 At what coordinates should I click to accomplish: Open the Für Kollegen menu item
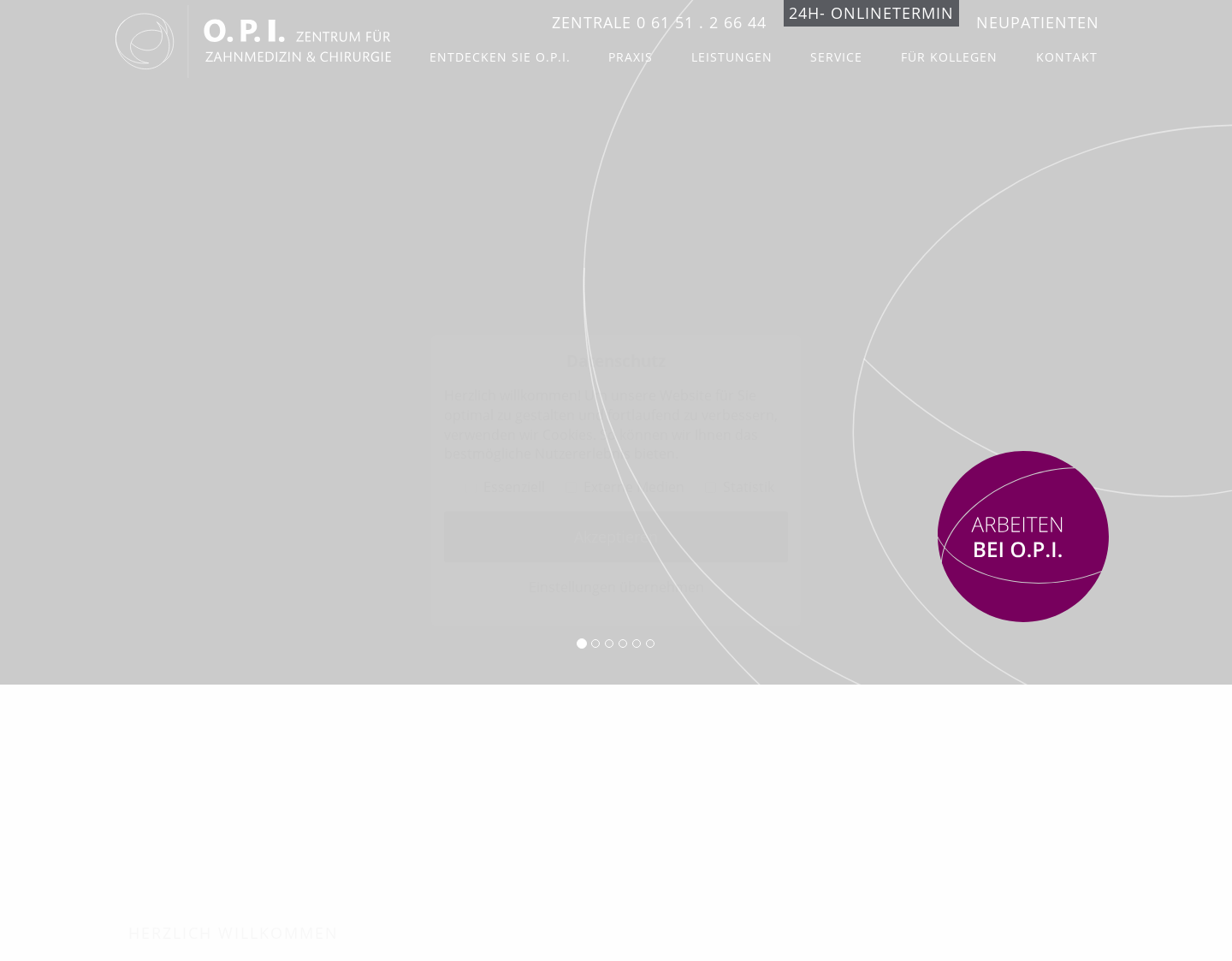click(x=949, y=57)
